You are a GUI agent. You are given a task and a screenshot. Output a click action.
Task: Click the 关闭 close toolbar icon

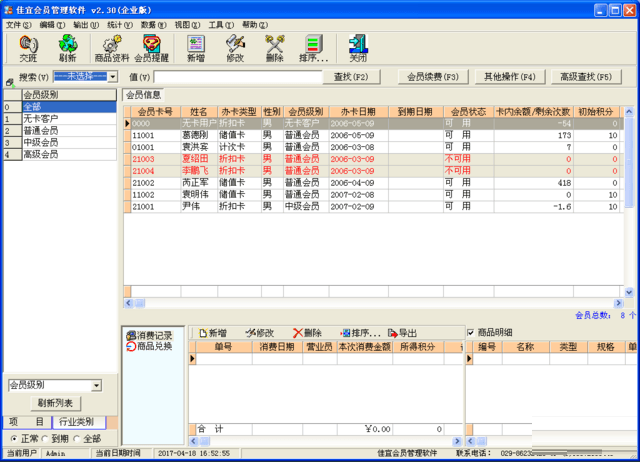coord(357,47)
